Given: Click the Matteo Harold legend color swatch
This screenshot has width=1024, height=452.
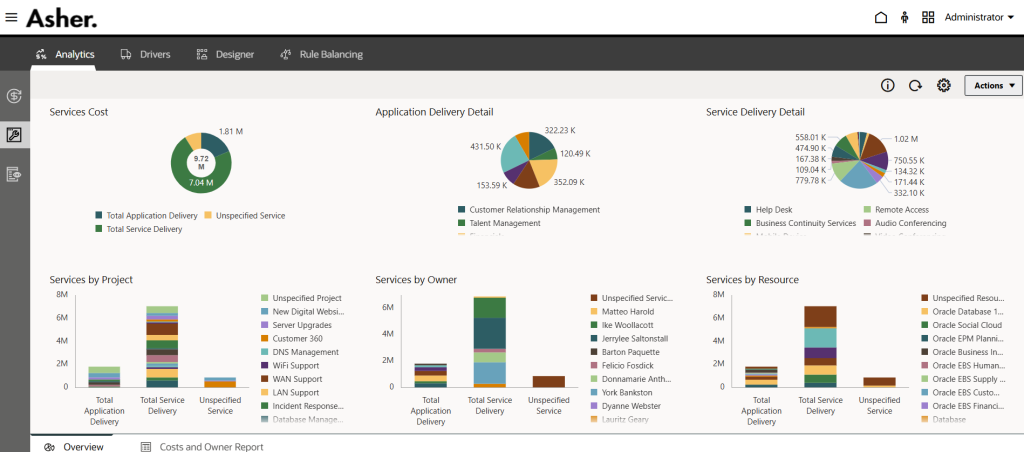Looking at the screenshot, I should (x=594, y=311).
